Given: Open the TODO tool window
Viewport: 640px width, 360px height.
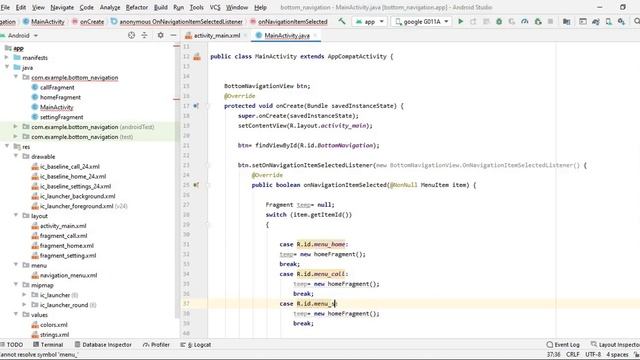Looking at the screenshot, I should [12, 345].
